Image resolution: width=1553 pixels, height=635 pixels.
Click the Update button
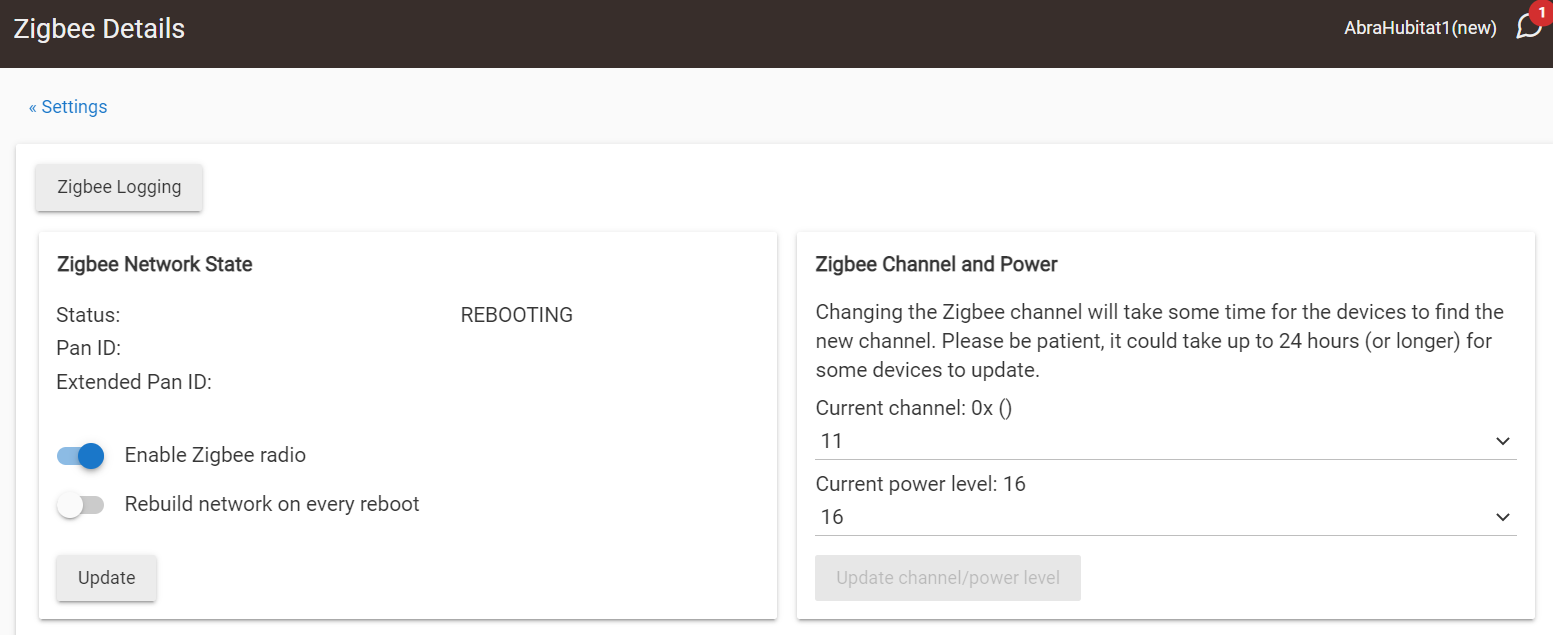pos(106,578)
